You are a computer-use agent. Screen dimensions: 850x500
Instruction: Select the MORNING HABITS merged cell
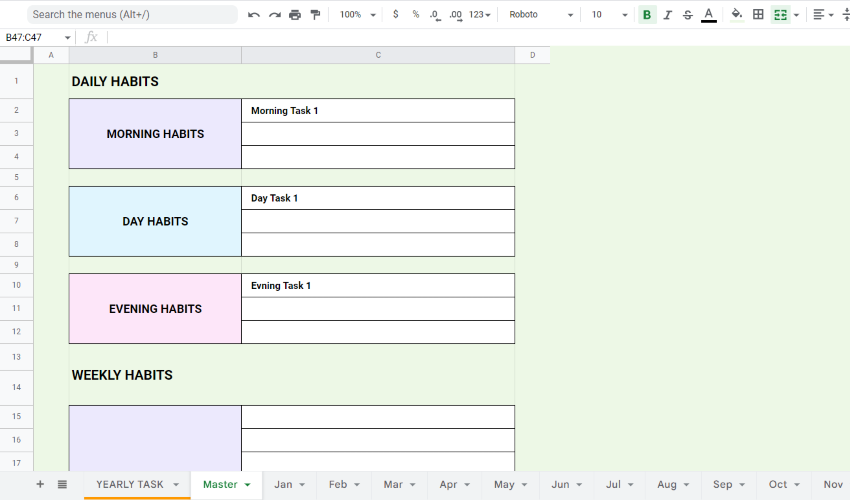155,133
